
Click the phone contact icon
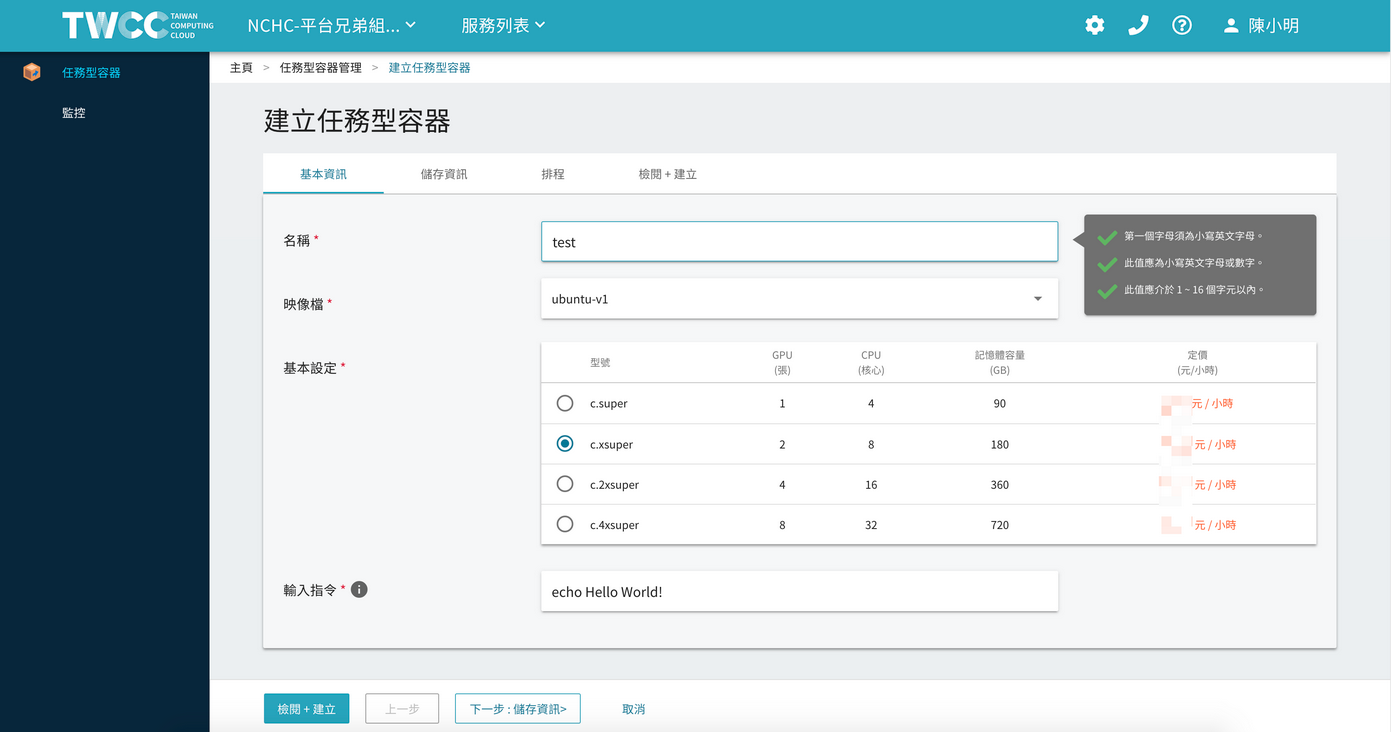pos(1138,26)
